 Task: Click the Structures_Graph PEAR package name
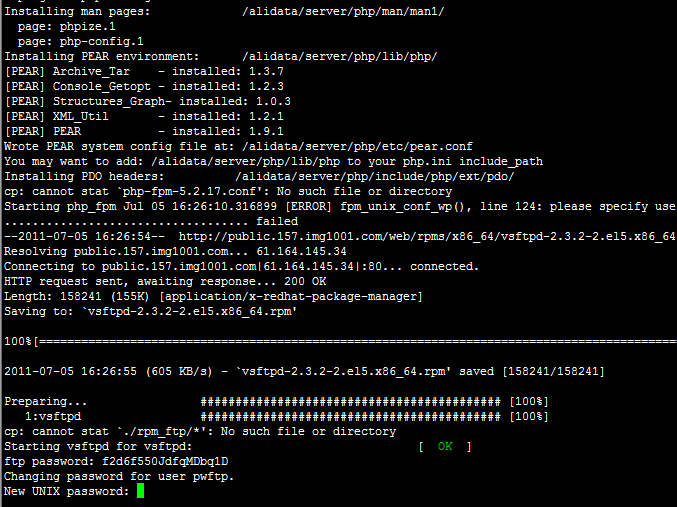pos(109,101)
